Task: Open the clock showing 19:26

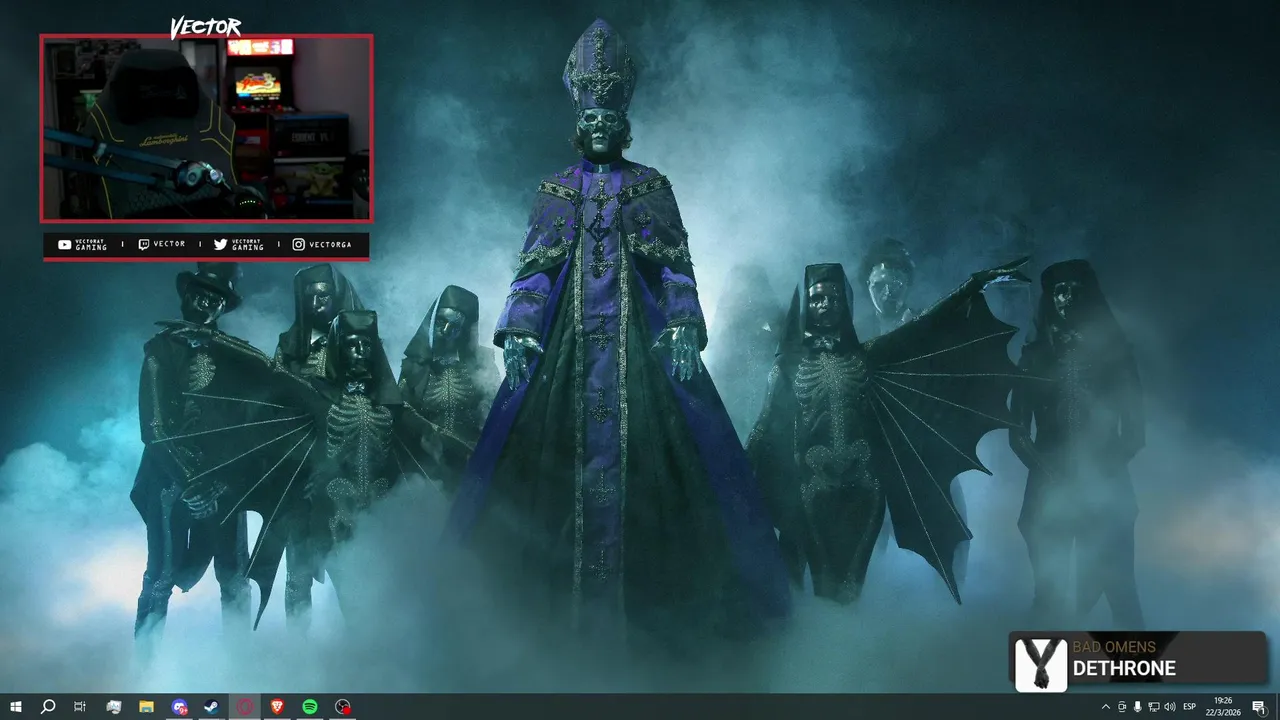Action: 1222,707
